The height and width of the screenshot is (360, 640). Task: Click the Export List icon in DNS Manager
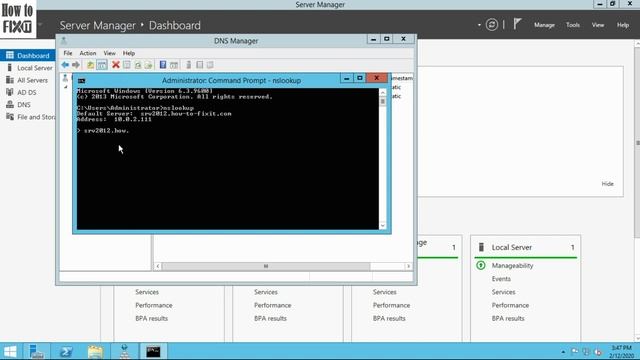[149, 65]
